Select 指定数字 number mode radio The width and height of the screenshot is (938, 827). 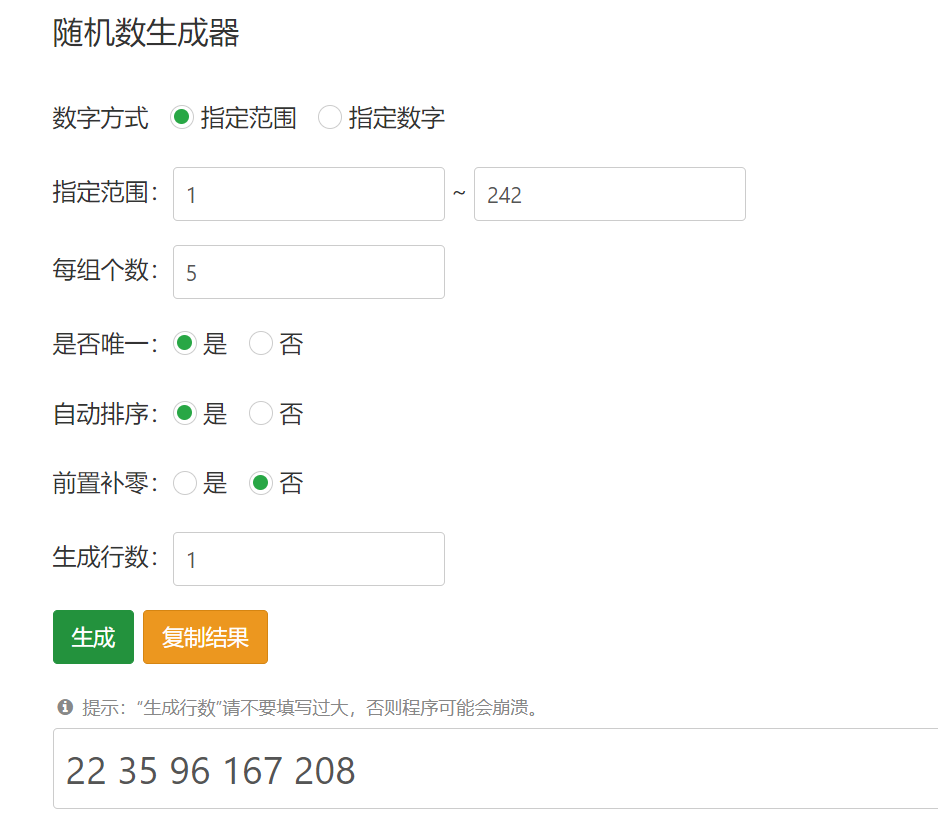(330, 117)
